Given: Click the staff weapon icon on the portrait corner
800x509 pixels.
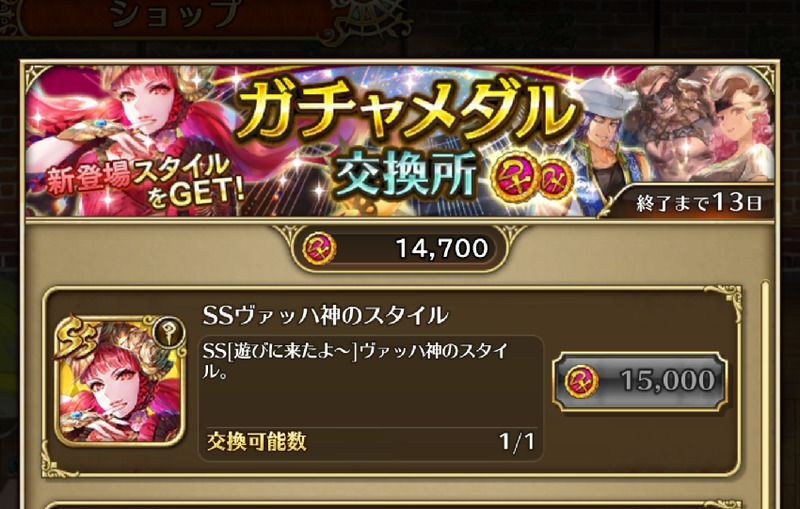Looking at the screenshot, I should 170,333.
